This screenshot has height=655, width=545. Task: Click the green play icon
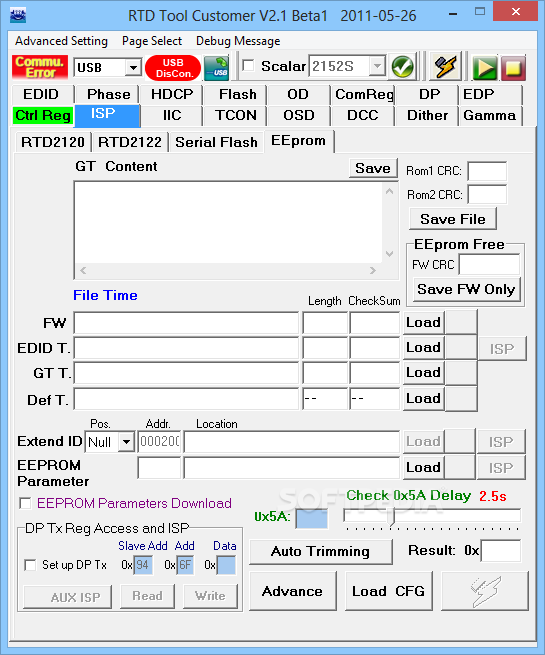tap(484, 68)
